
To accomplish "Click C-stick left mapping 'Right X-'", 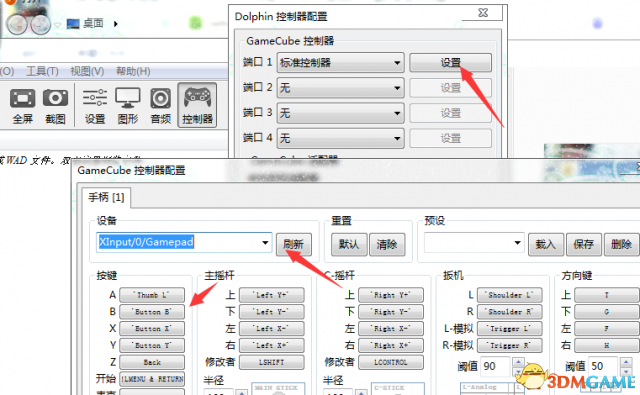I will (x=391, y=328).
